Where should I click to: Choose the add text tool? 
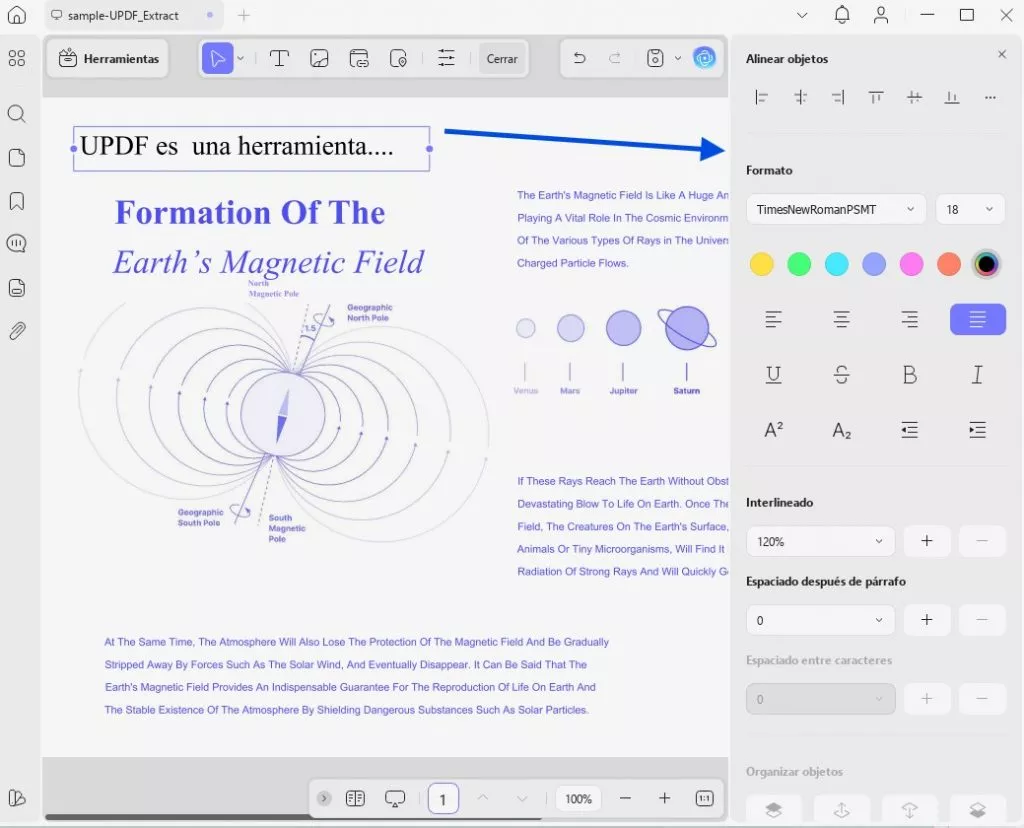click(x=280, y=59)
